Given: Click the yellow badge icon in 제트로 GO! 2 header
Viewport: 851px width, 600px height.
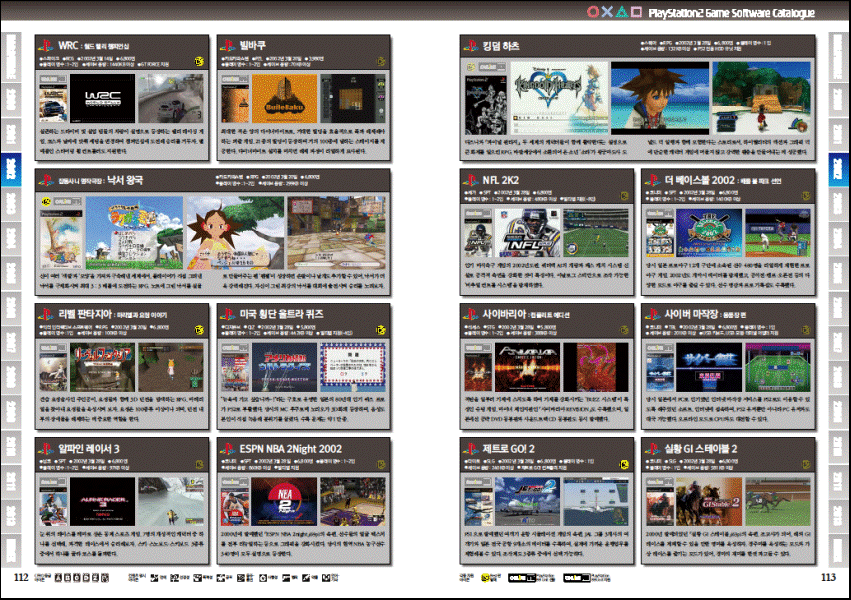Looking at the screenshot, I should click(x=624, y=464).
